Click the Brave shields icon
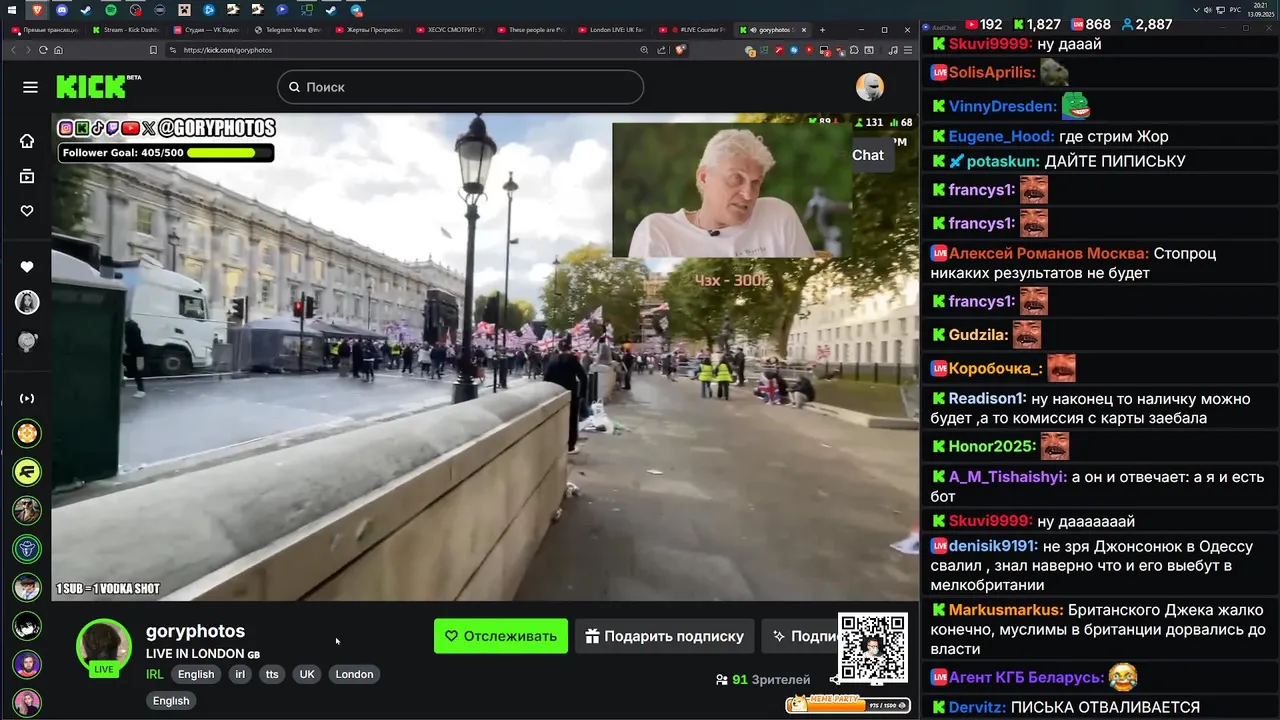 point(680,50)
